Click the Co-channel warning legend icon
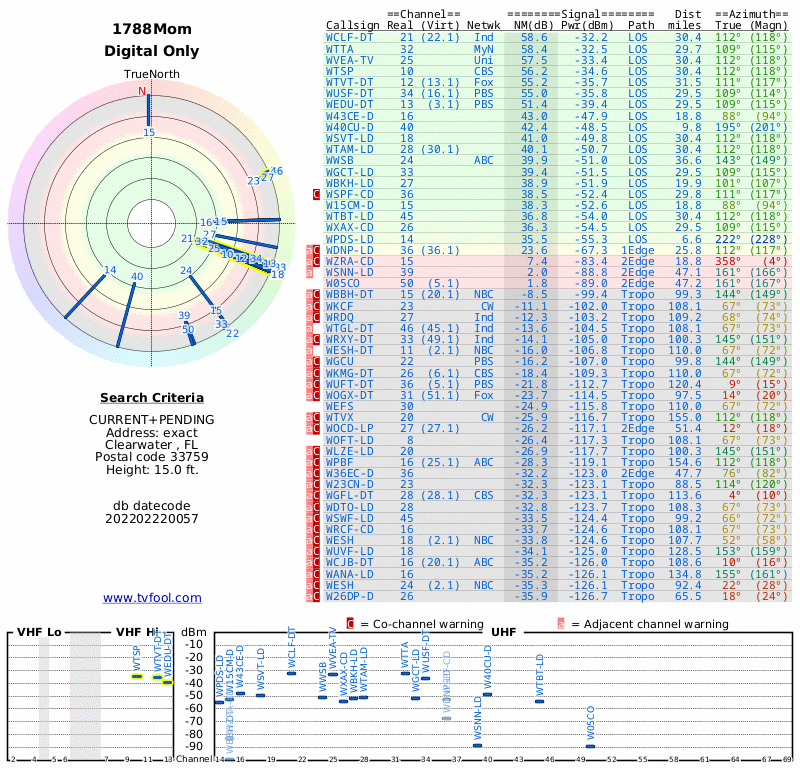This screenshot has height=768, width=800. pyautogui.click(x=350, y=624)
